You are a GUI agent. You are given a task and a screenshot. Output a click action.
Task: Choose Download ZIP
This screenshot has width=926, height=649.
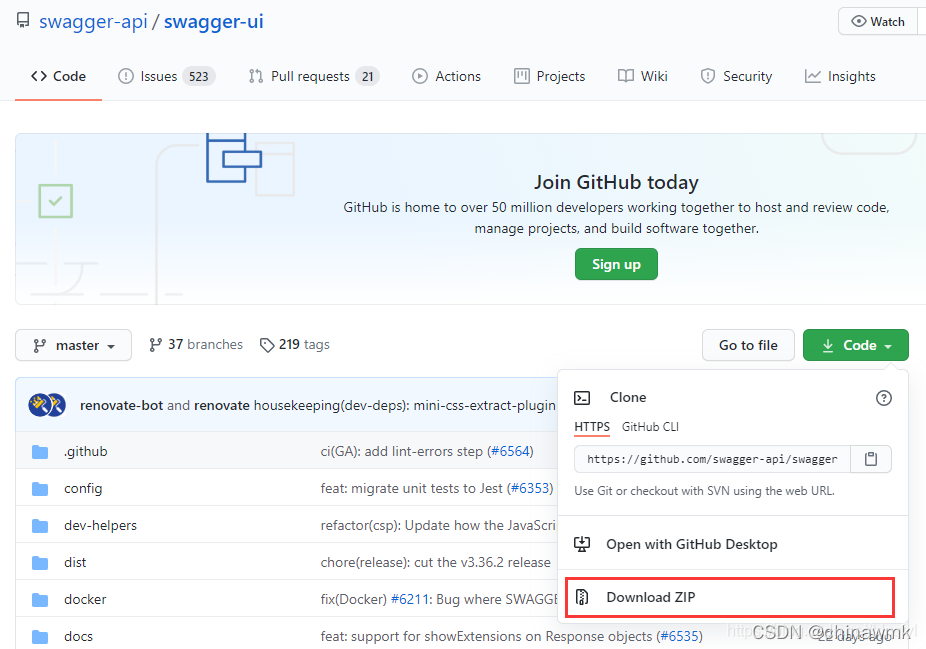730,597
